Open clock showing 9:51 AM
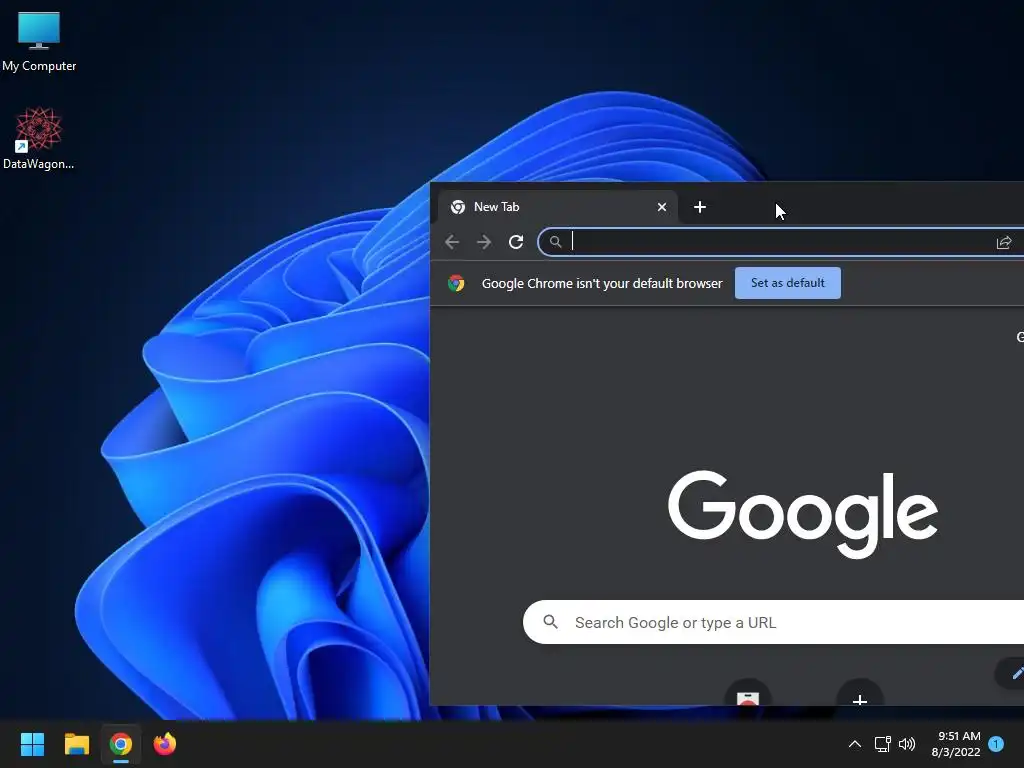Image resolution: width=1024 pixels, height=768 pixels. 955,744
